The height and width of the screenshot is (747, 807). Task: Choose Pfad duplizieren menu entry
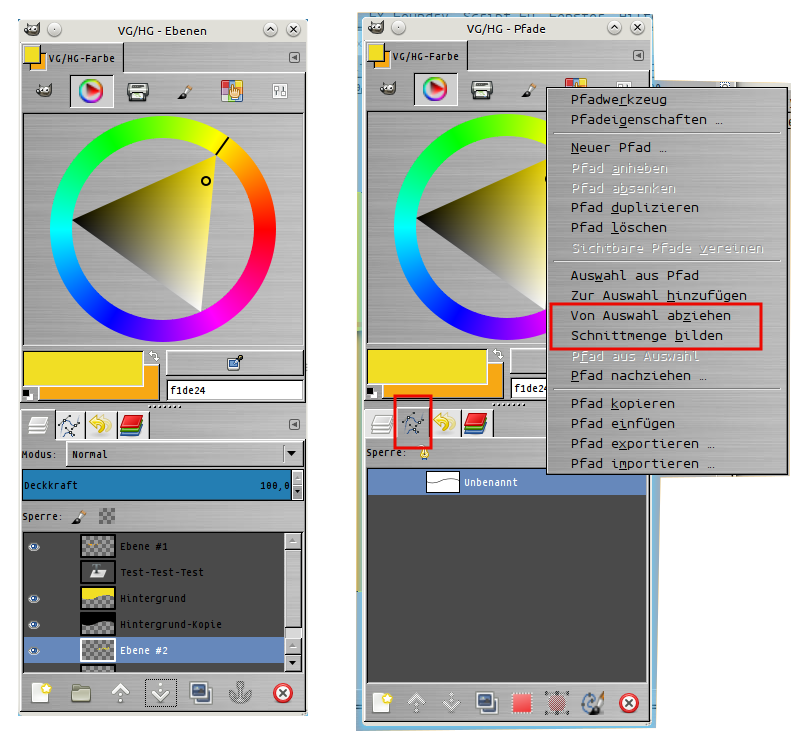635,208
